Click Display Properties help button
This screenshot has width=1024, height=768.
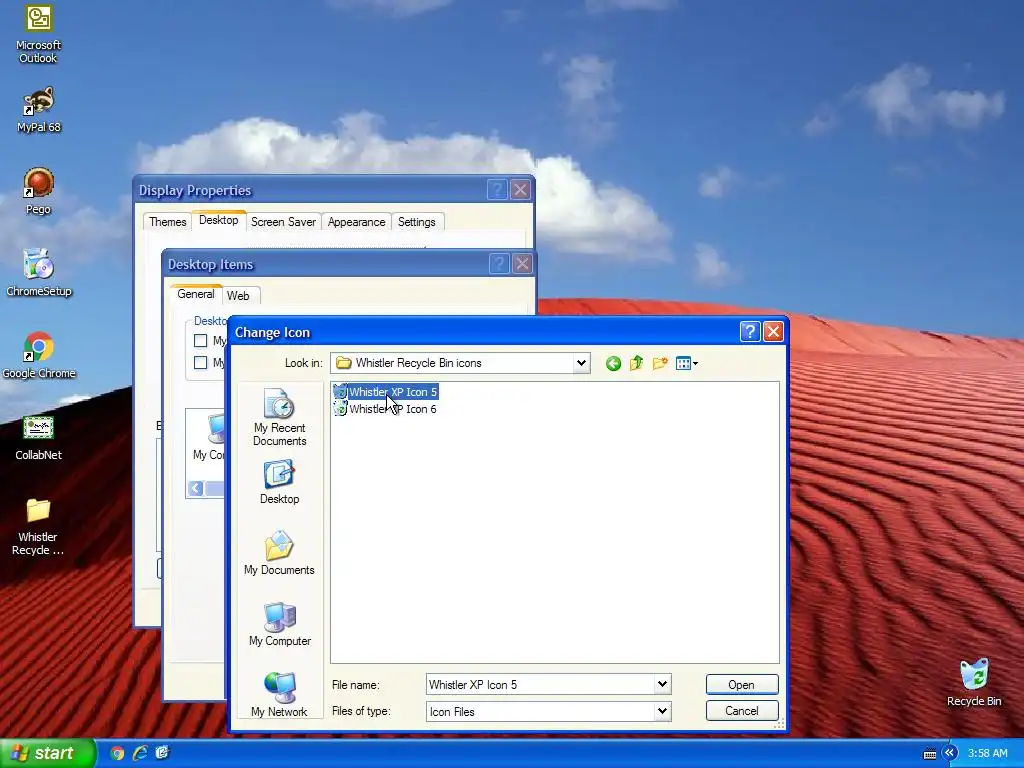[x=497, y=190]
